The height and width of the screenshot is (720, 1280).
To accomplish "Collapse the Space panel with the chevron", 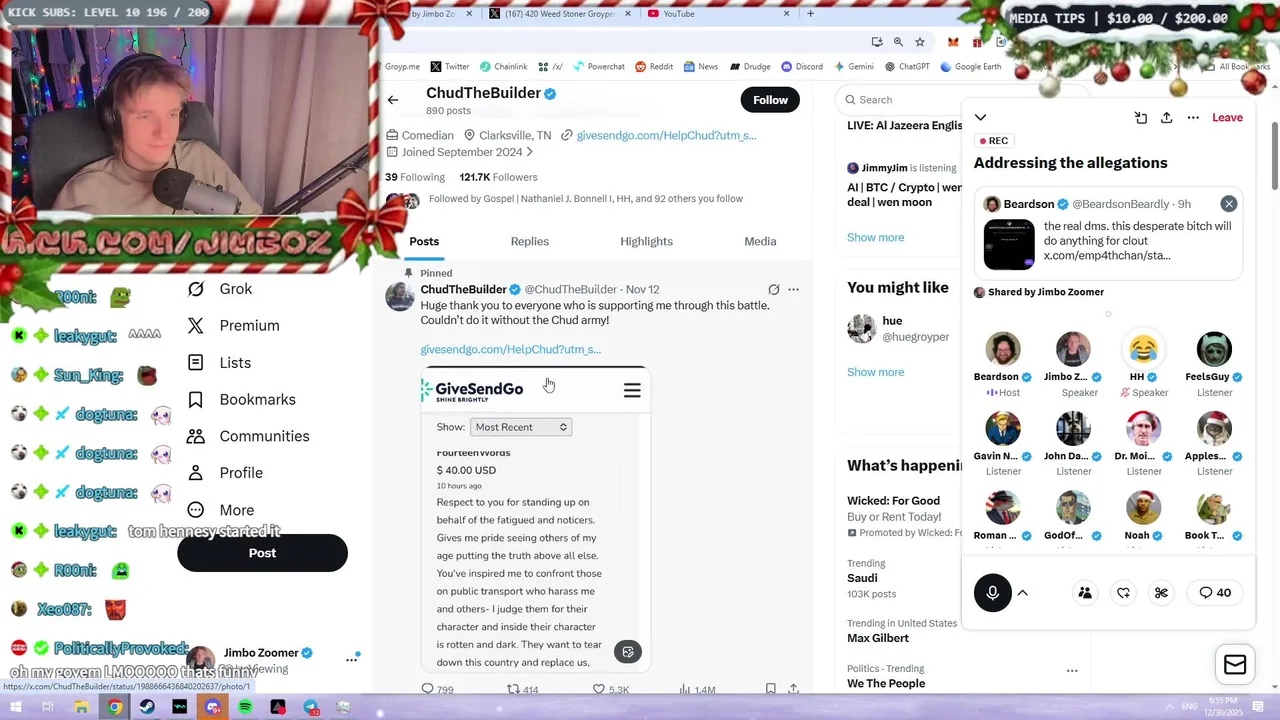I will click(980, 118).
